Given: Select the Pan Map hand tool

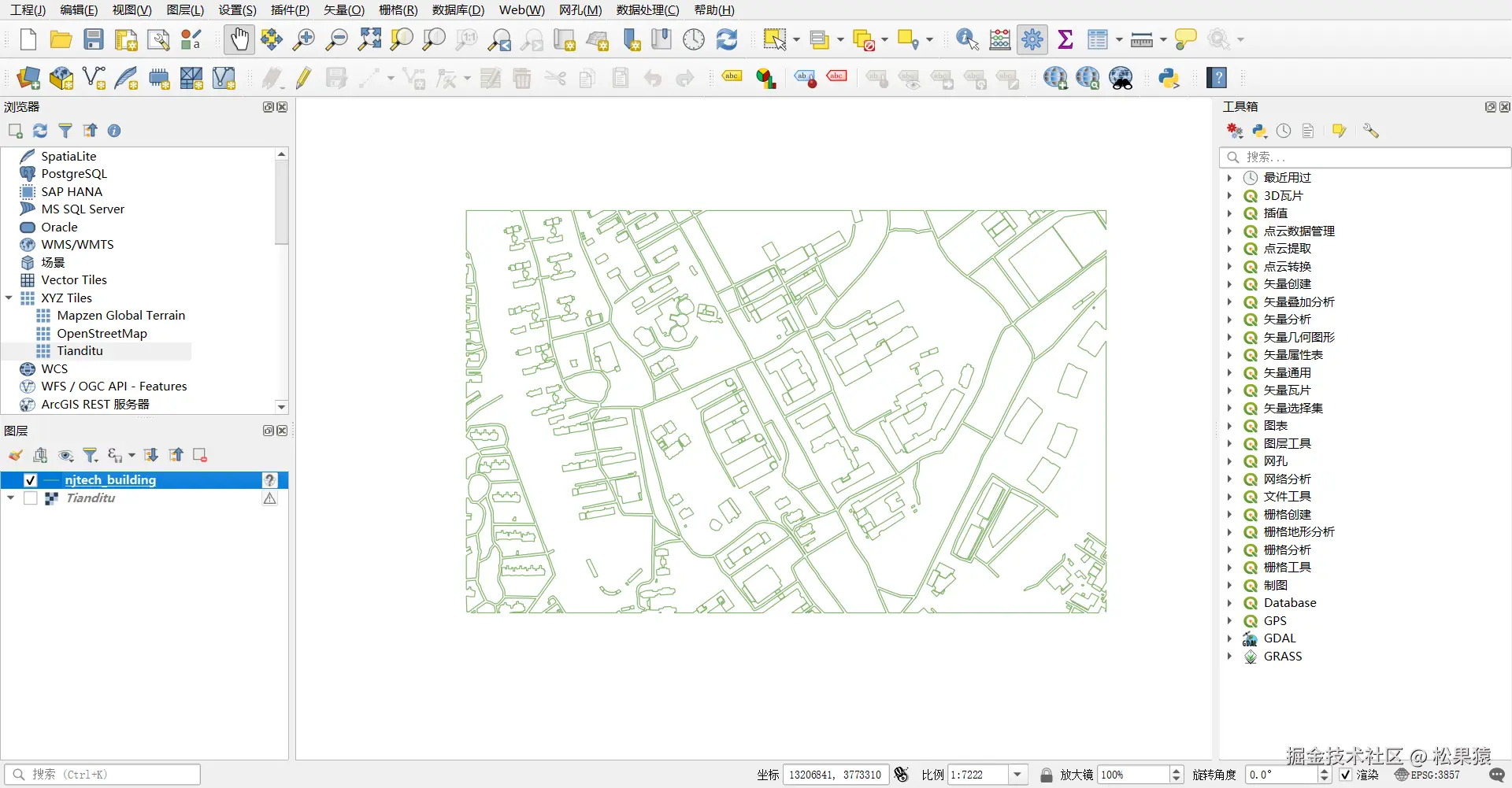Looking at the screenshot, I should [239, 39].
